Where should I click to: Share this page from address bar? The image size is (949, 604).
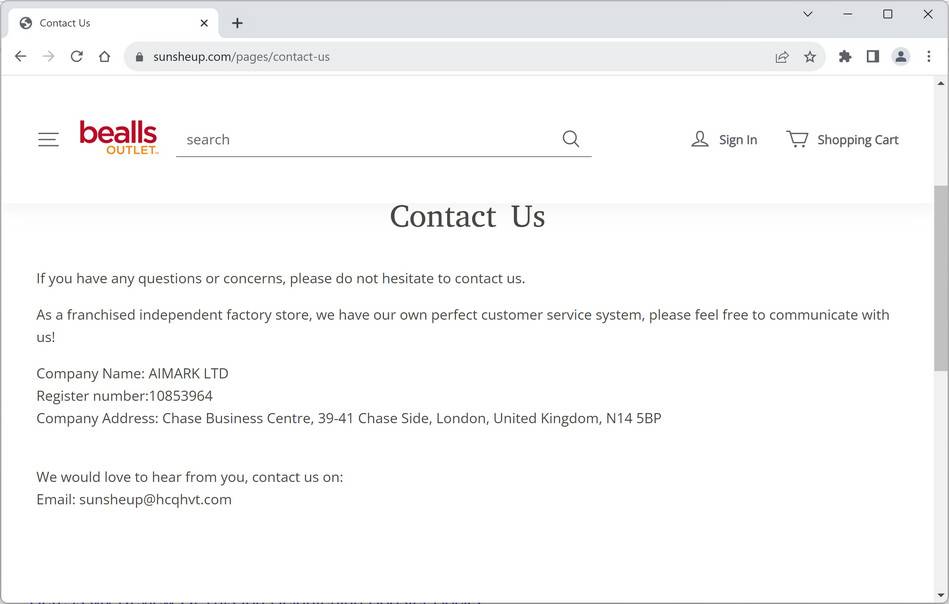click(782, 57)
